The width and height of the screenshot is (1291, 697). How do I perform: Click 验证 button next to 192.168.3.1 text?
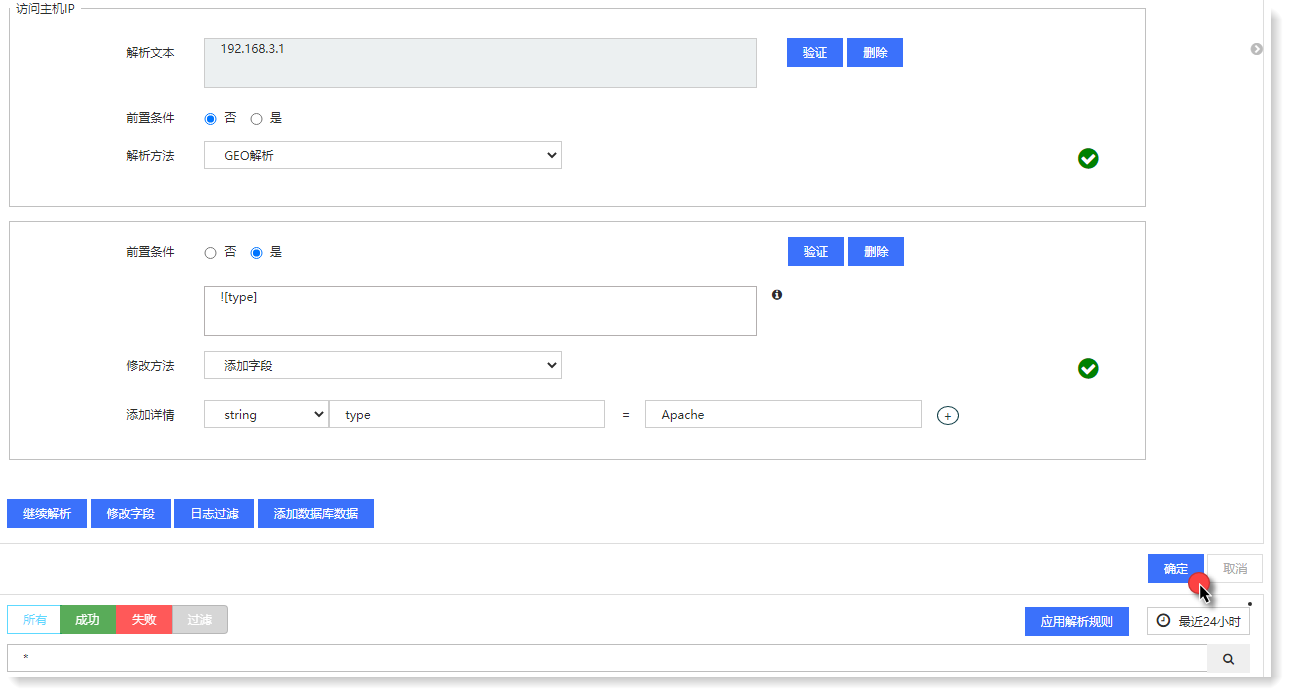815,53
